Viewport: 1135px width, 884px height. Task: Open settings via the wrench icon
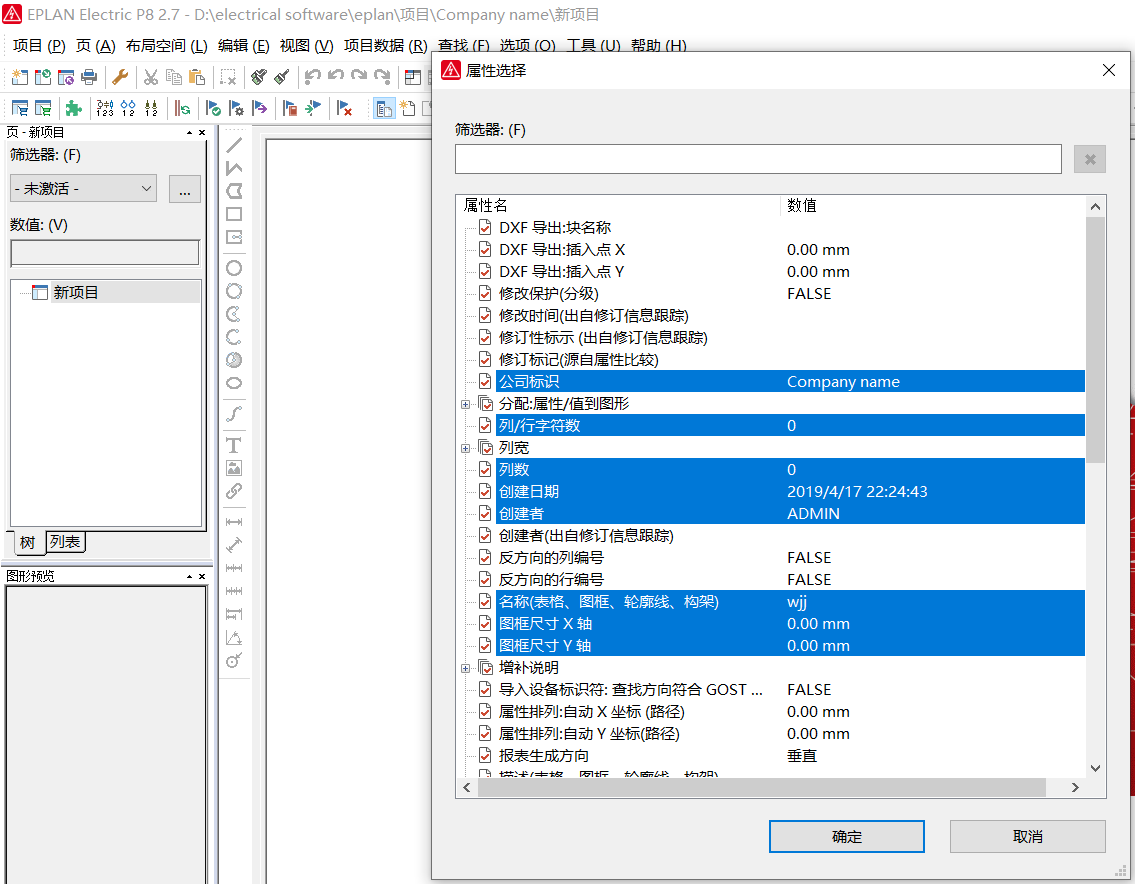coord(120,77)
